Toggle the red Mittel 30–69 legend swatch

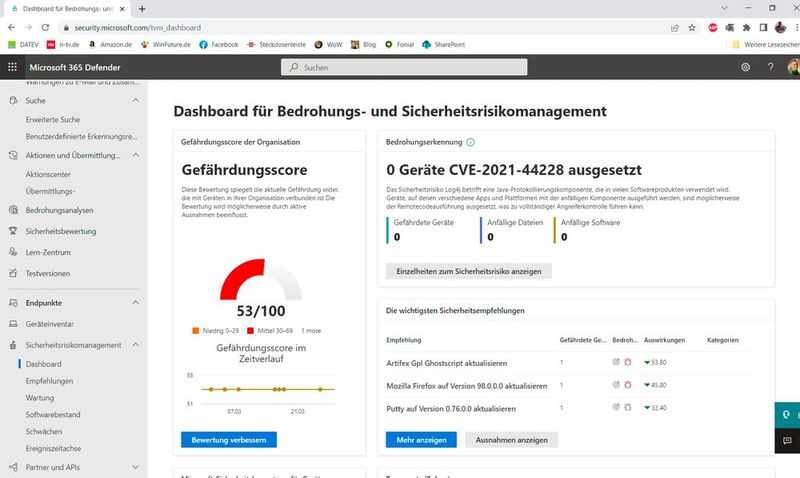tap(250, 331)
